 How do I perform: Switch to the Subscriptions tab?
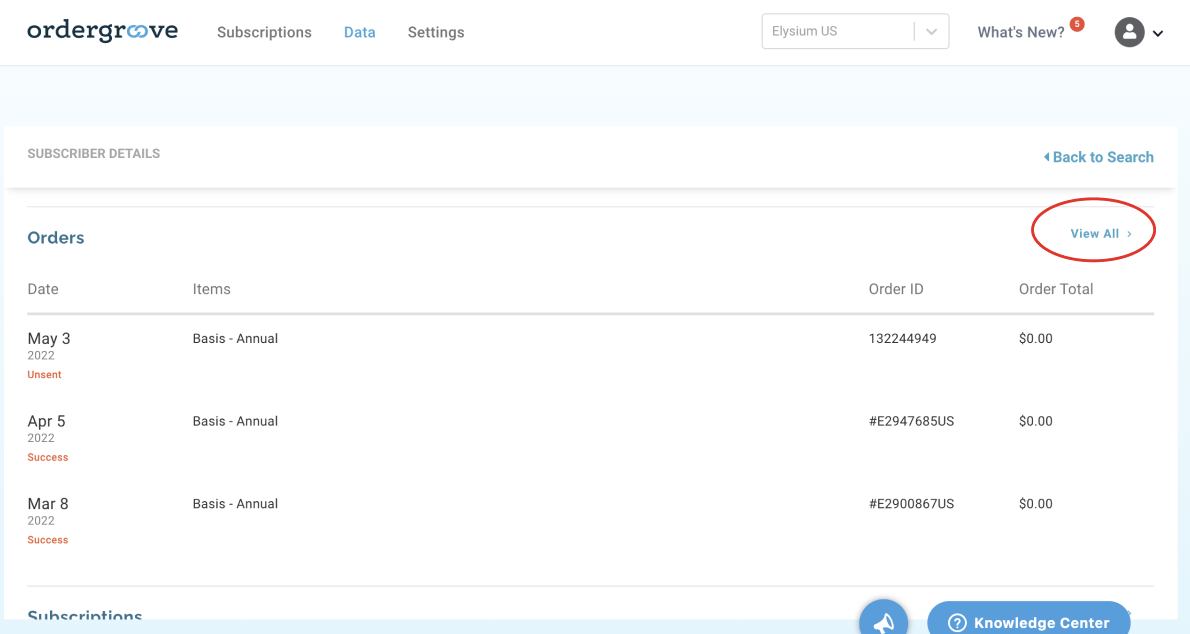click(x=264, y=32)
